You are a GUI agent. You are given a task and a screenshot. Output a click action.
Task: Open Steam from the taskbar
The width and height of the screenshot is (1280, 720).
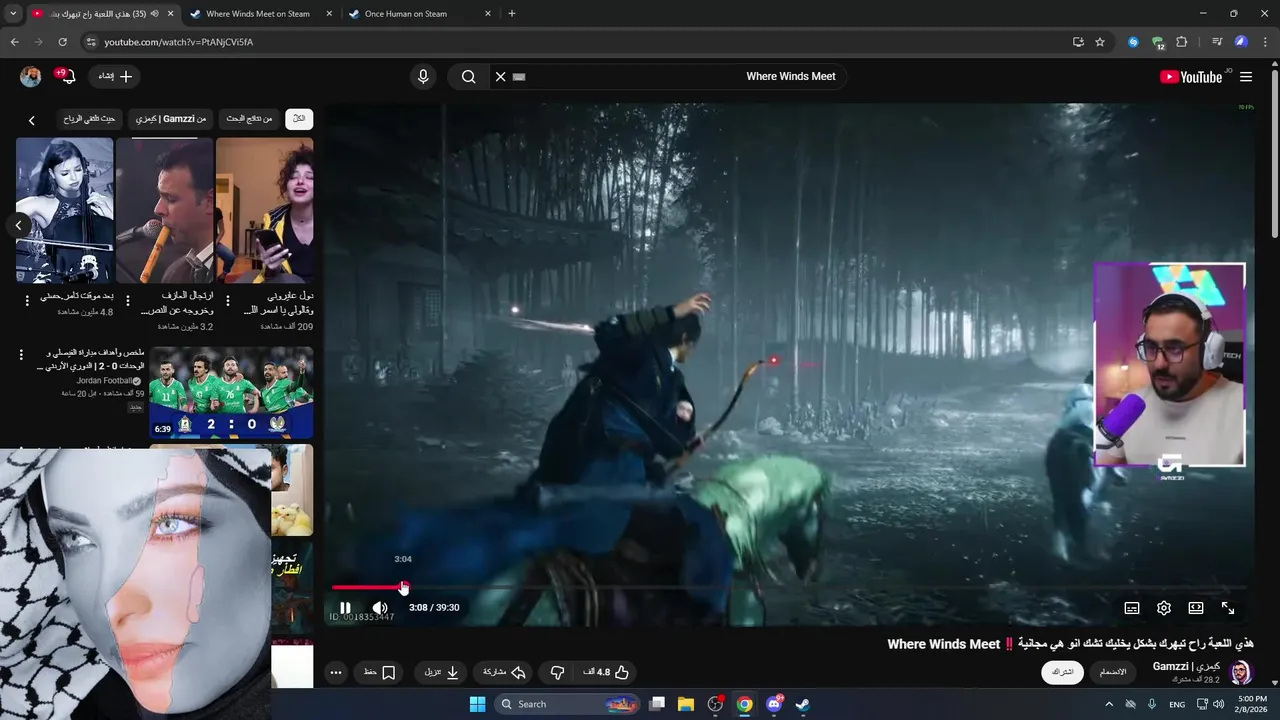click(802, 704)
